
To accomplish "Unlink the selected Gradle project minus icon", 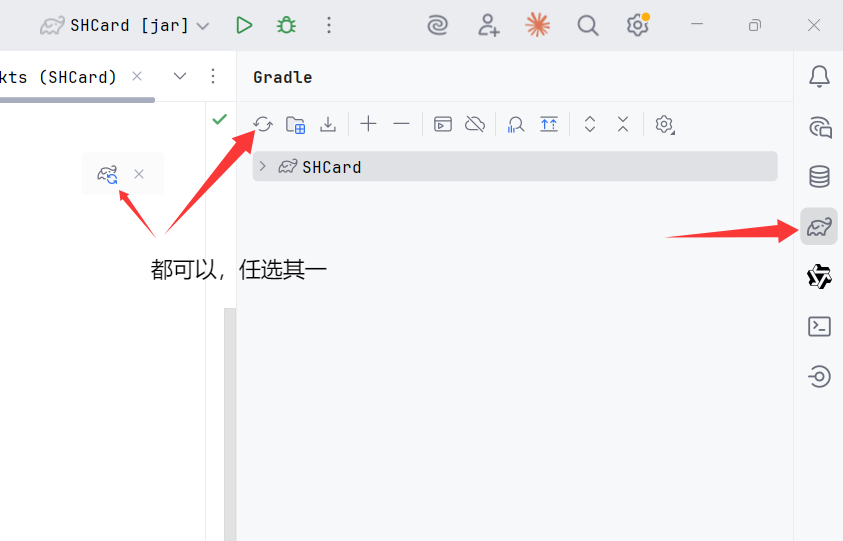I will (x=401, y=124).
